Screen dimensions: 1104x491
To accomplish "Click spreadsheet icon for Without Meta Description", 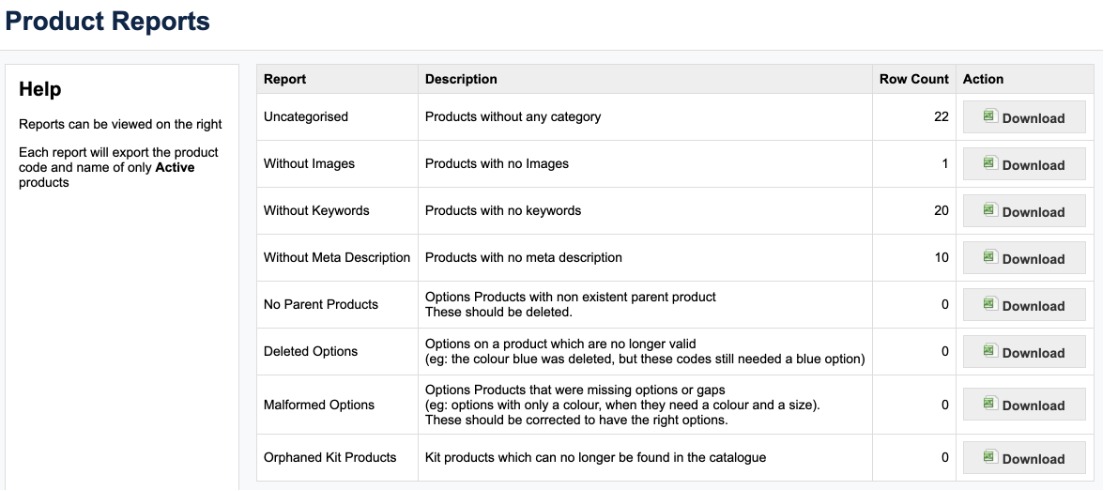I will (992, 257).
